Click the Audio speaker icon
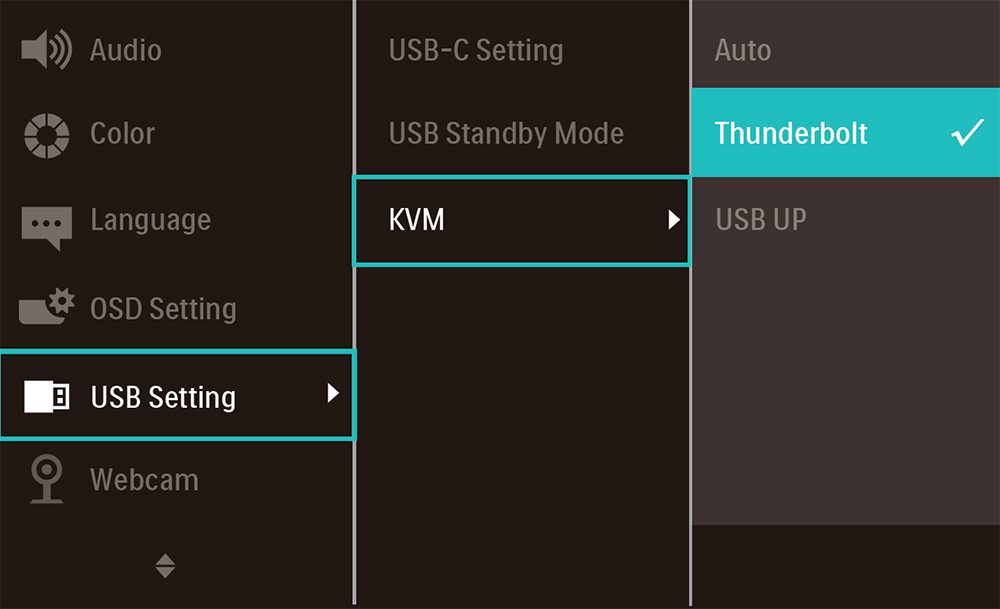This screenshot has width=1000, height=609. pos(46,50)
